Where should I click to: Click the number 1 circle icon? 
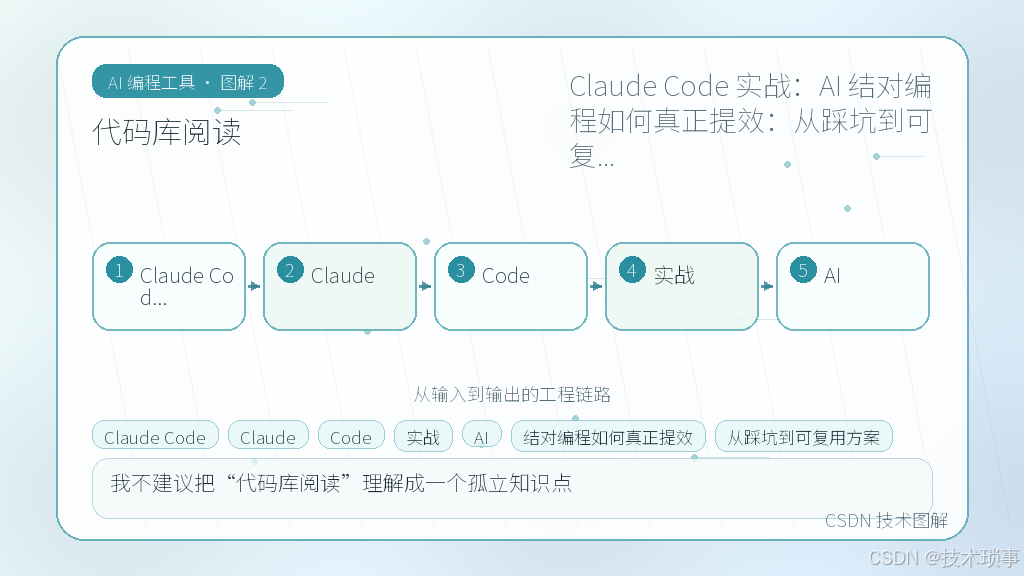point(120,270)
